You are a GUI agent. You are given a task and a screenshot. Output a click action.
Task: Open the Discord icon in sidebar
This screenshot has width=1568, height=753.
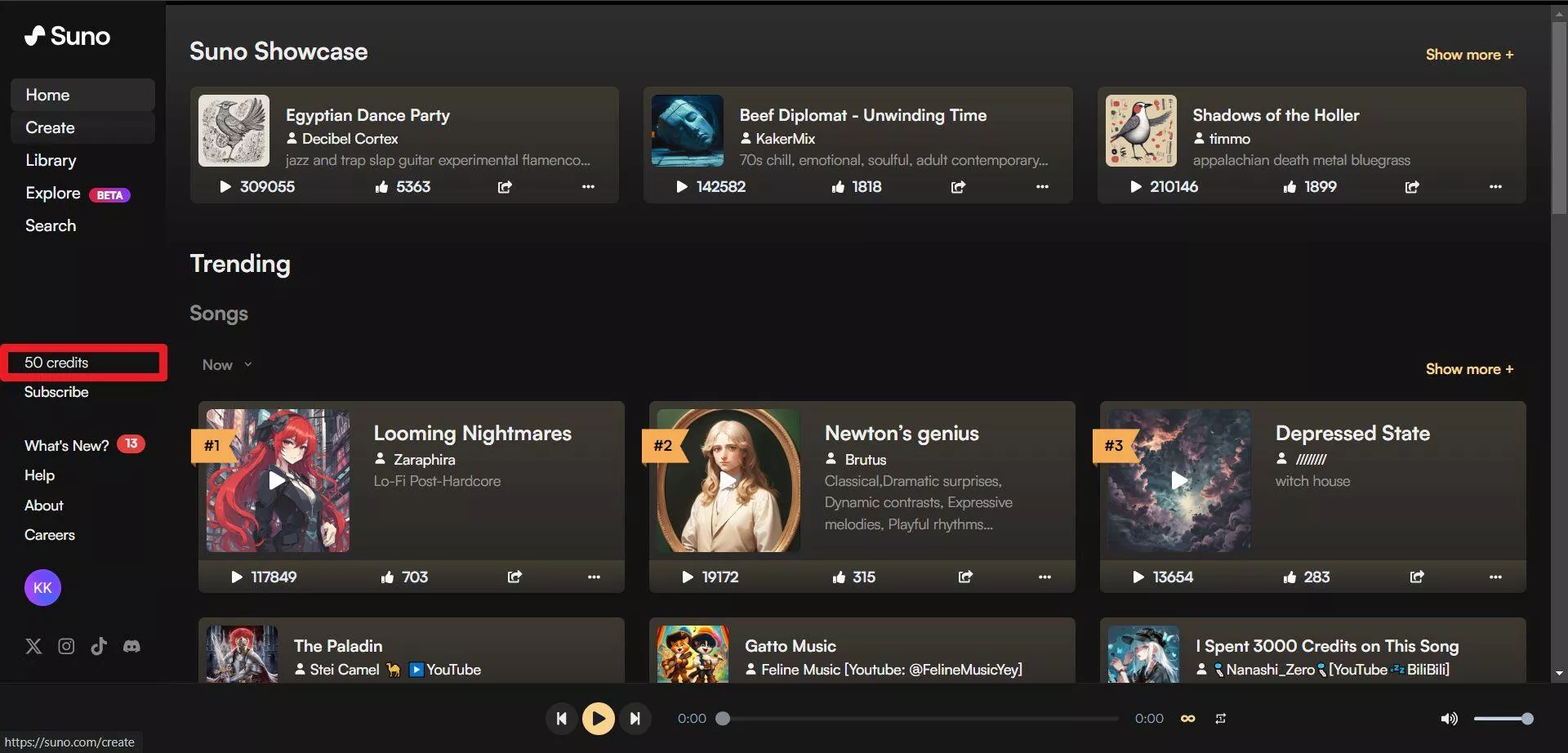coord(131,647)
